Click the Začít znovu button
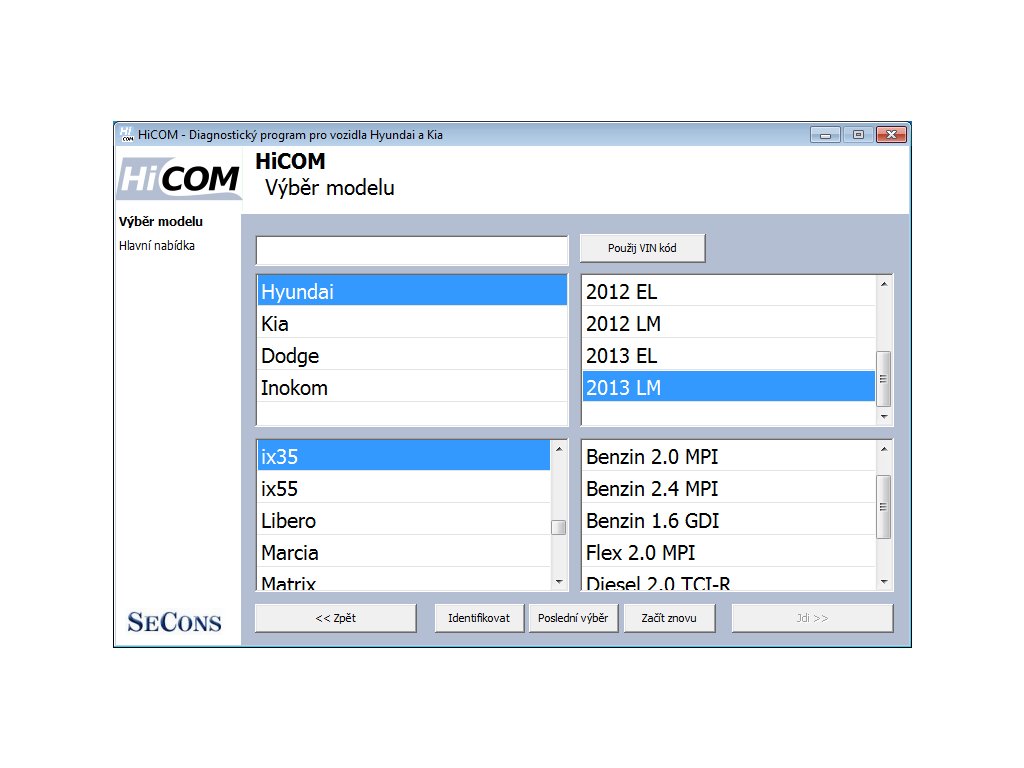This screenshot has height=768, width=1024. [x=669, y=618]
